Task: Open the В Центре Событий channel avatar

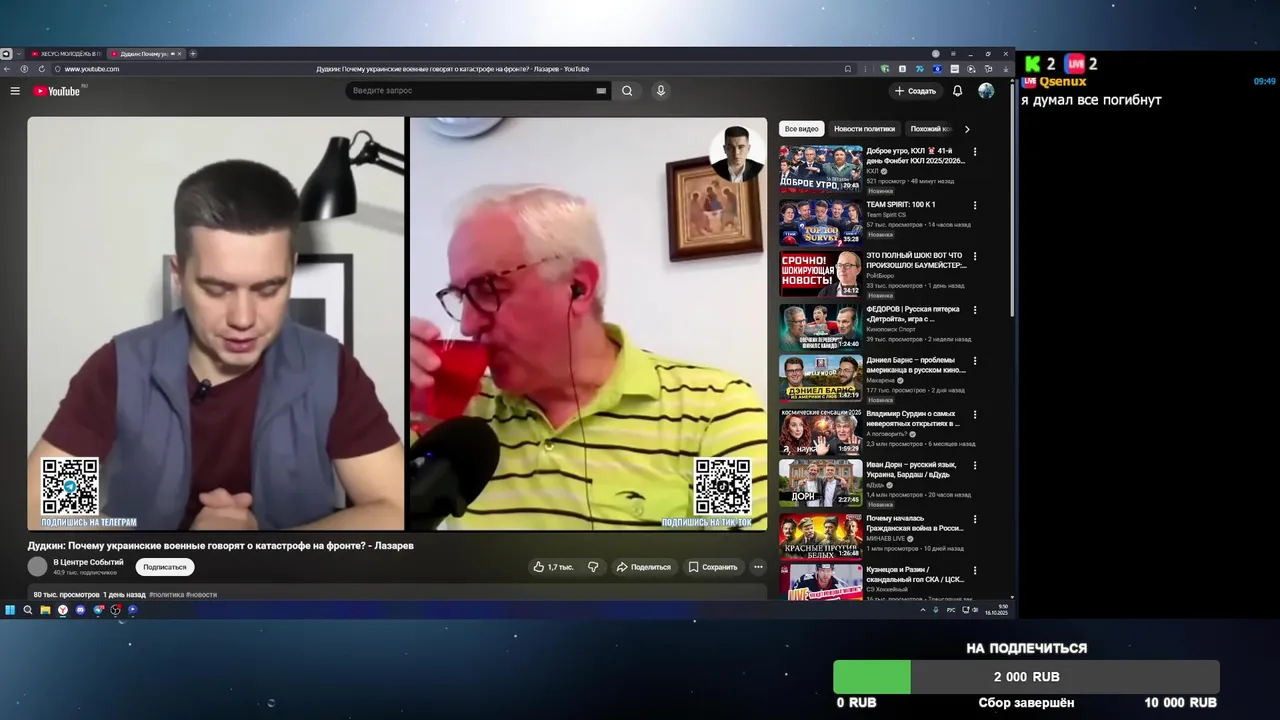Action: pos(38,567)
